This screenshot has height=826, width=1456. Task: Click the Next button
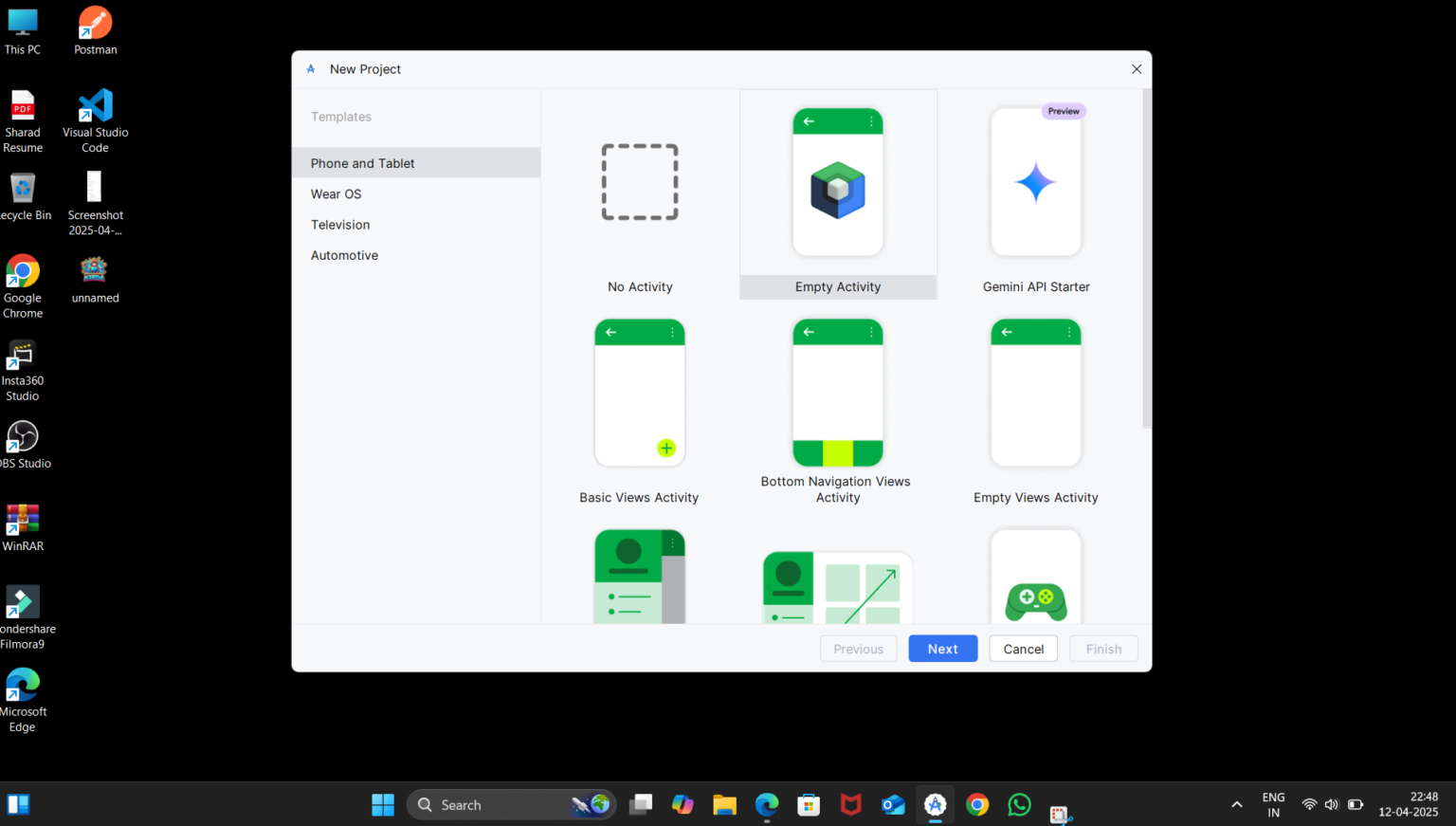point(942,648)
